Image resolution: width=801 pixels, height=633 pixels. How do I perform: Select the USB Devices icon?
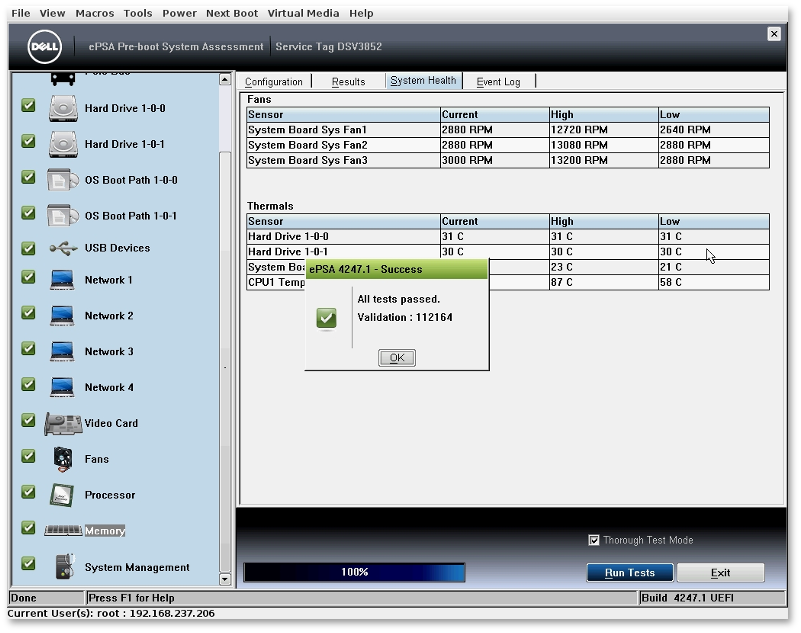pyautogui.click(x=63, y=248)
